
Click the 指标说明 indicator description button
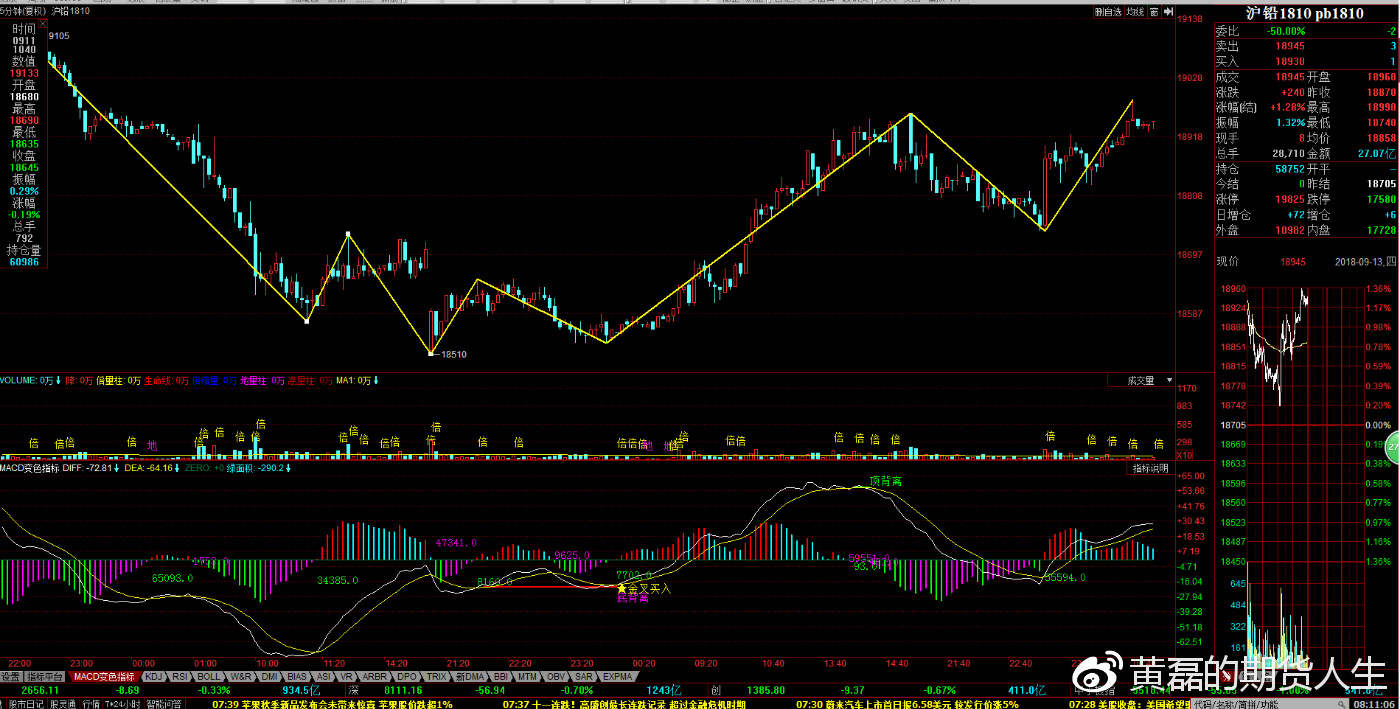point(1149,468)
